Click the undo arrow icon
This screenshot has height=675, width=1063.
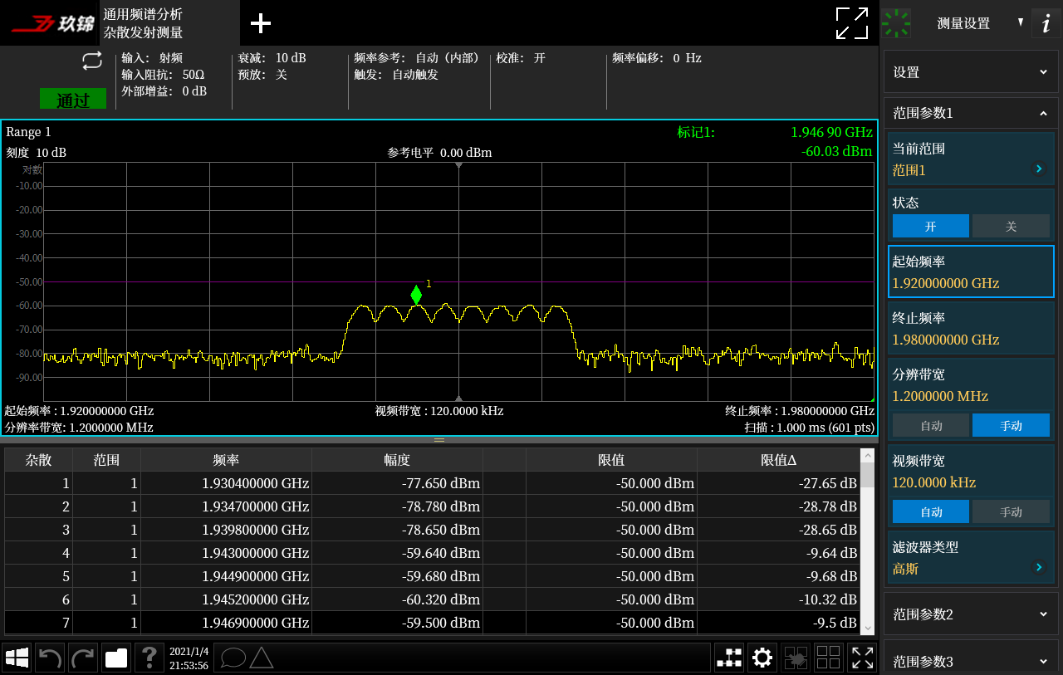click(50, 657)
